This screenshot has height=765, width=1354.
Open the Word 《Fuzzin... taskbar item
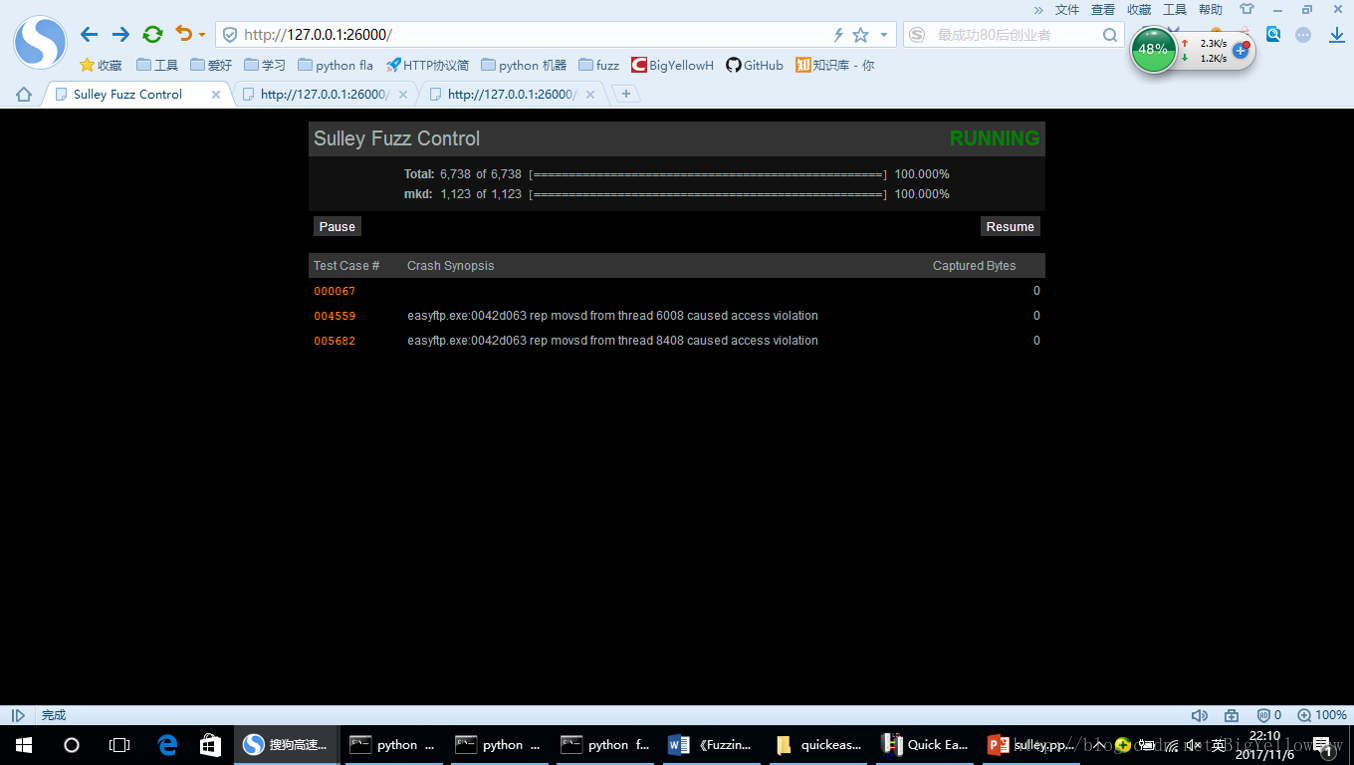[710, 745]
